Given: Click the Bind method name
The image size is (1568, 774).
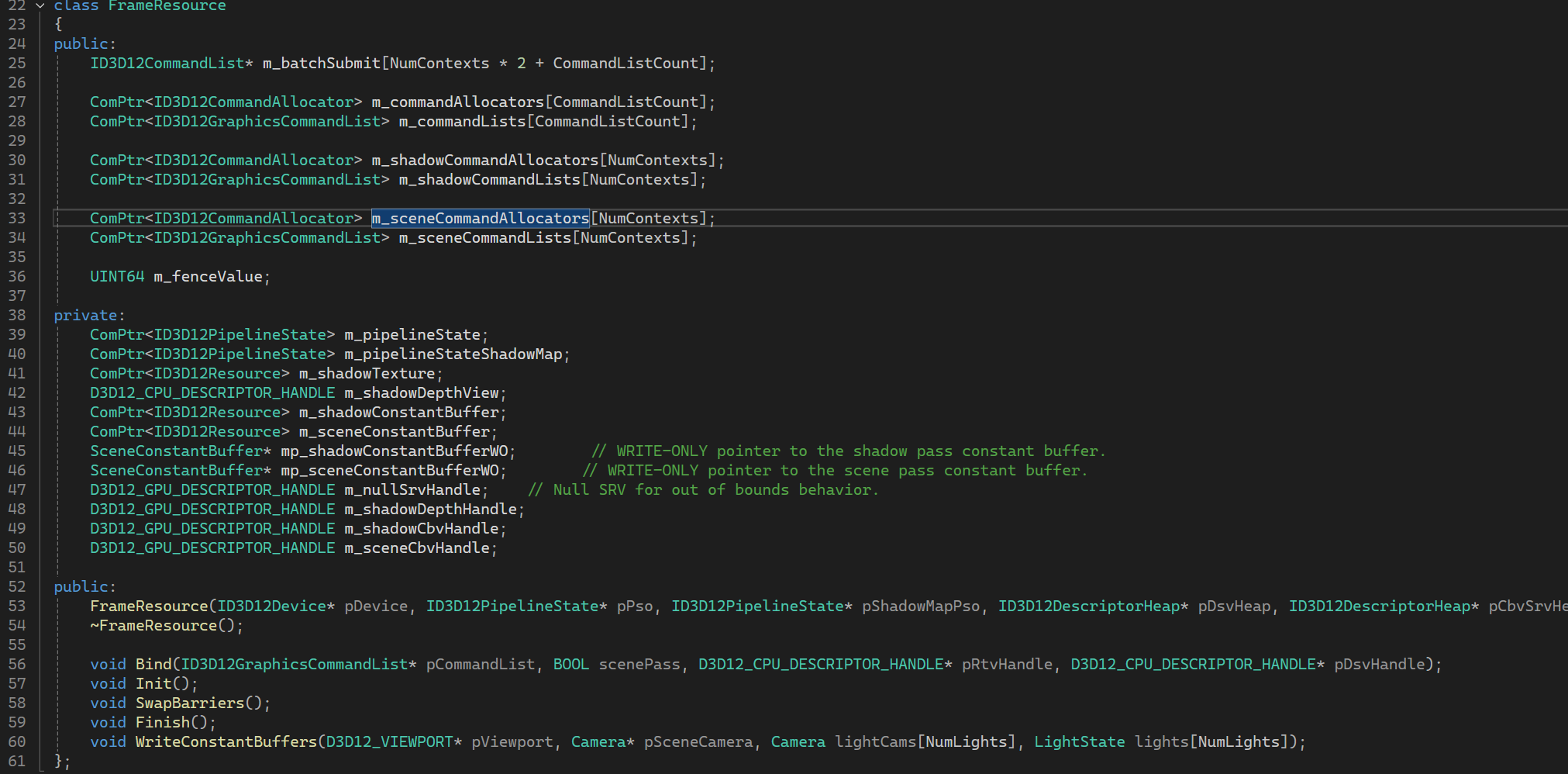Looking at the screenshot, I should [x=153, y=664].
